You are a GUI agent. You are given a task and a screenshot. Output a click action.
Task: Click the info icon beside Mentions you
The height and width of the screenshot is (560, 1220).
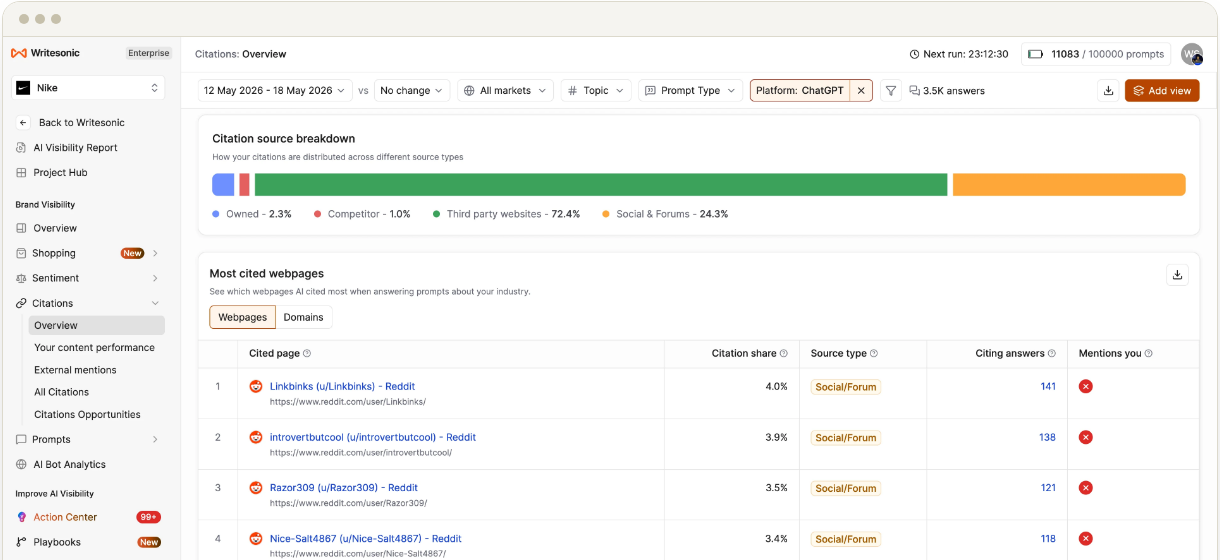(x=1148, y=353)
